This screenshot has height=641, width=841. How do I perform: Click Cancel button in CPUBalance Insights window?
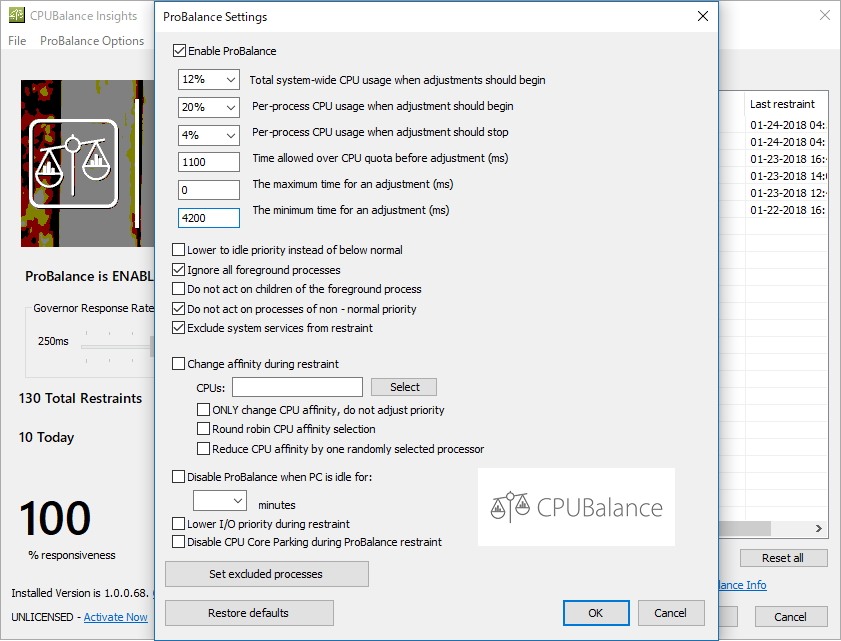[x=791, y=617]
